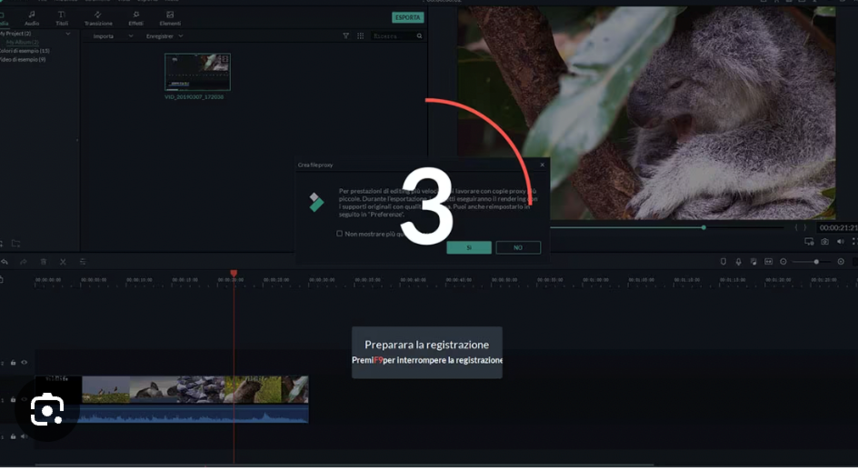Expand the Enregistrer dropdown
This screenshot has height=471, width=858.
pyautogui.click(x=164, y=36)
